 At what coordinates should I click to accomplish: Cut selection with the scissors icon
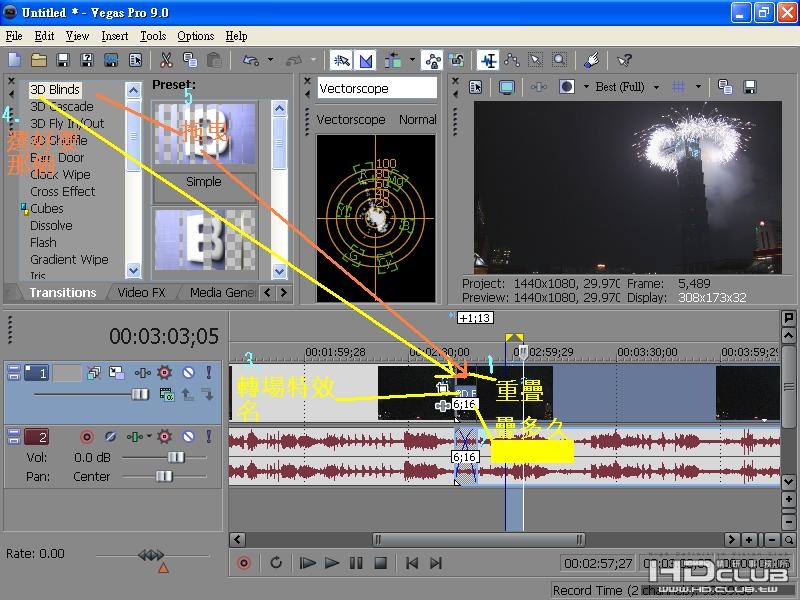coord(166,60)
